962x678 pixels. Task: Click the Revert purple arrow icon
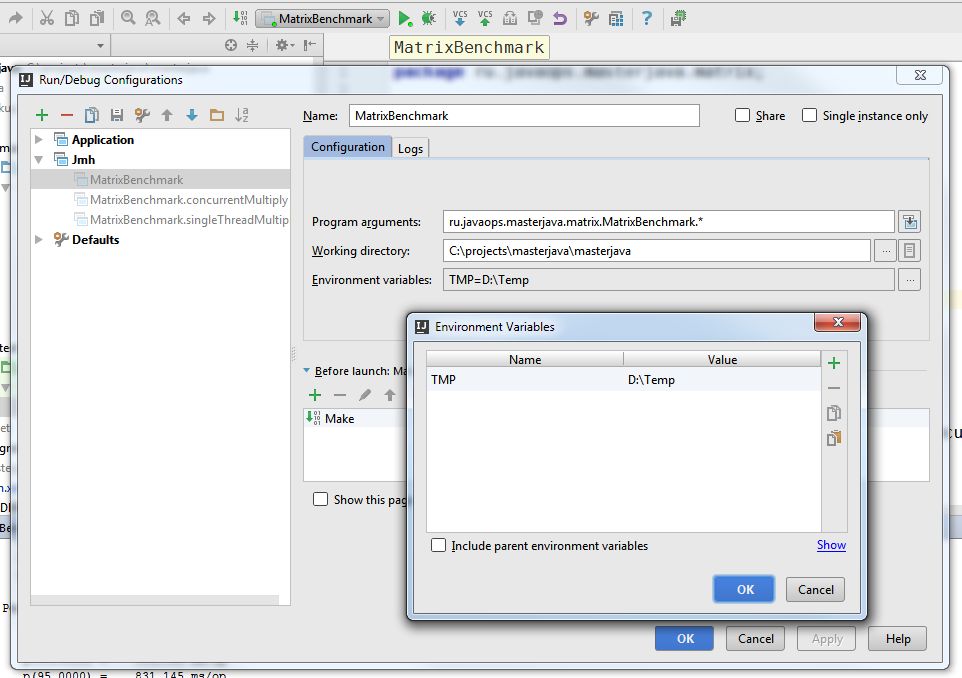(560, 18)
